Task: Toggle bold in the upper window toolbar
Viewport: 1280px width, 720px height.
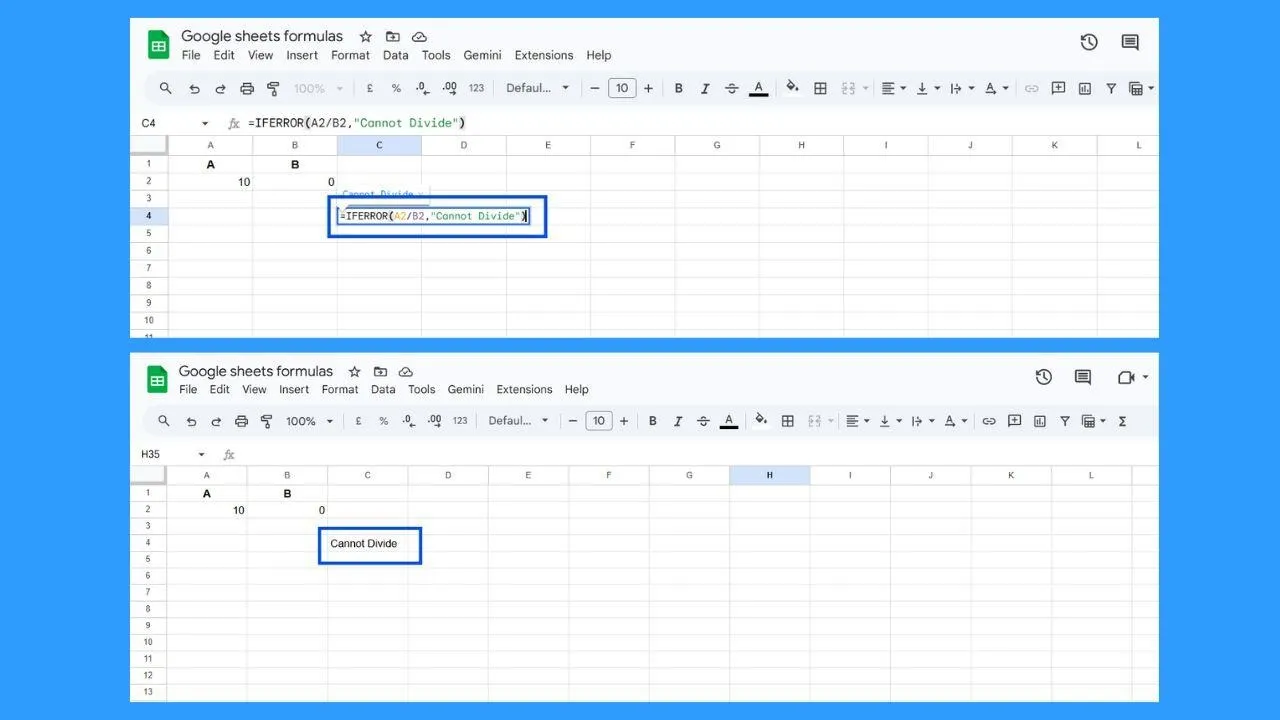Action: [x=679, y=88]
